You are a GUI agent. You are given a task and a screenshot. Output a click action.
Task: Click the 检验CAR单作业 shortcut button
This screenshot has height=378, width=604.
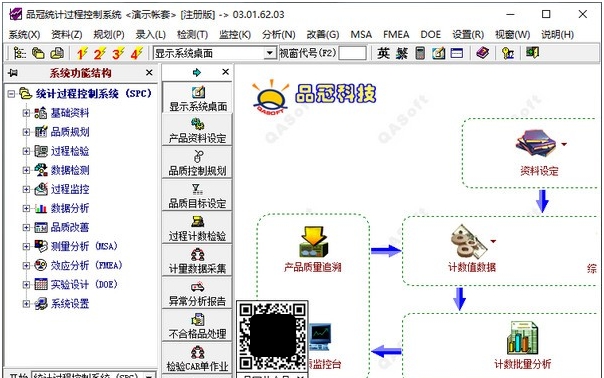(197, 358)
